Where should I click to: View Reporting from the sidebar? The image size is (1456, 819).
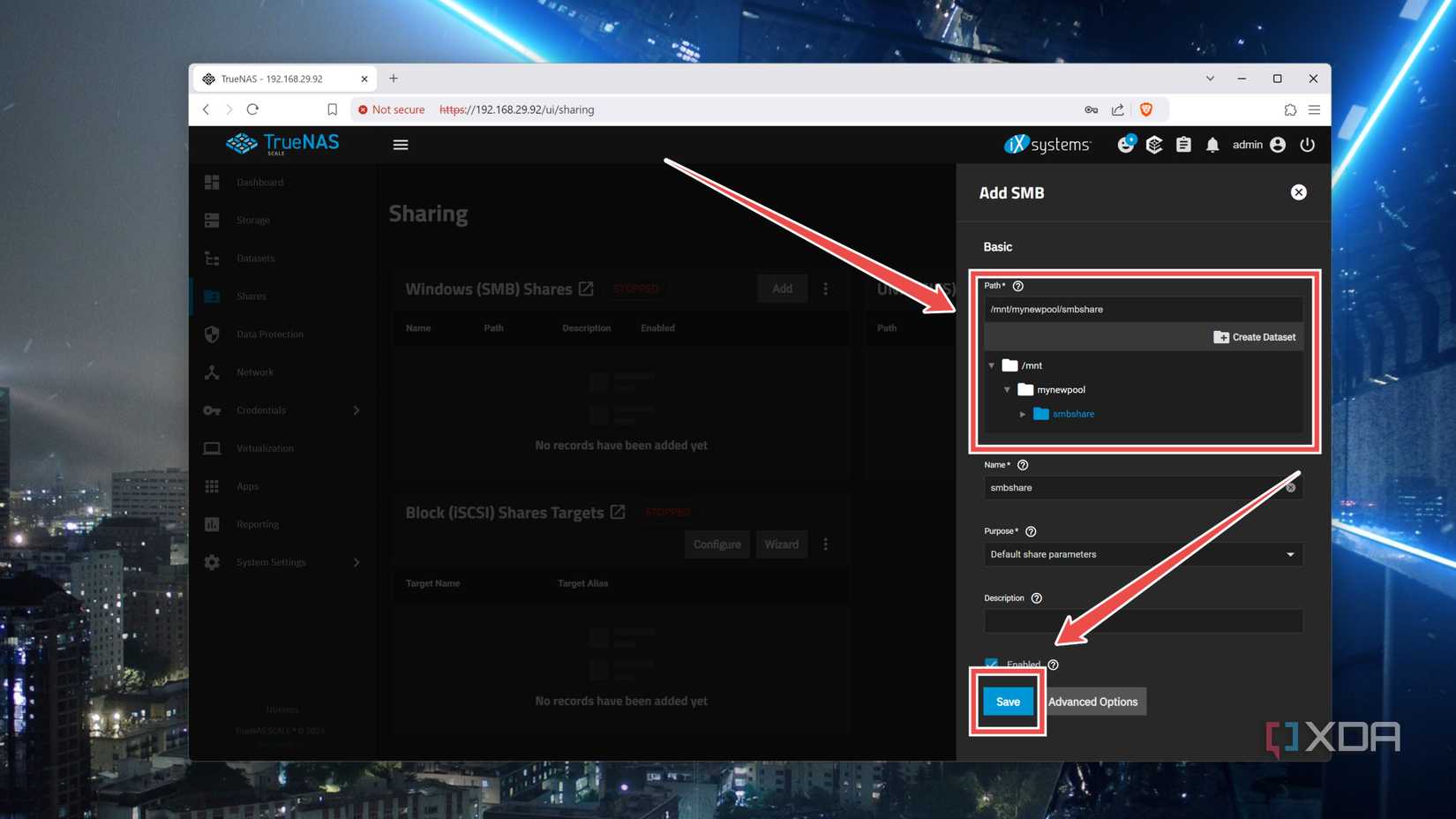(258, 523)
